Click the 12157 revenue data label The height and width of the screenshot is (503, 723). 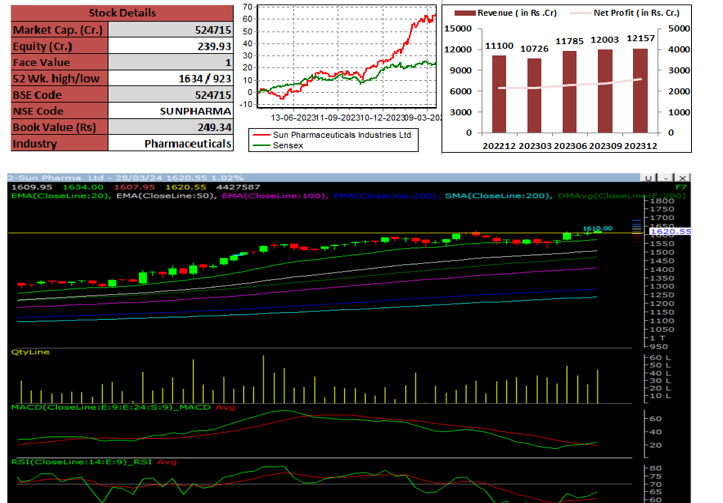click(x=640, y=38)
